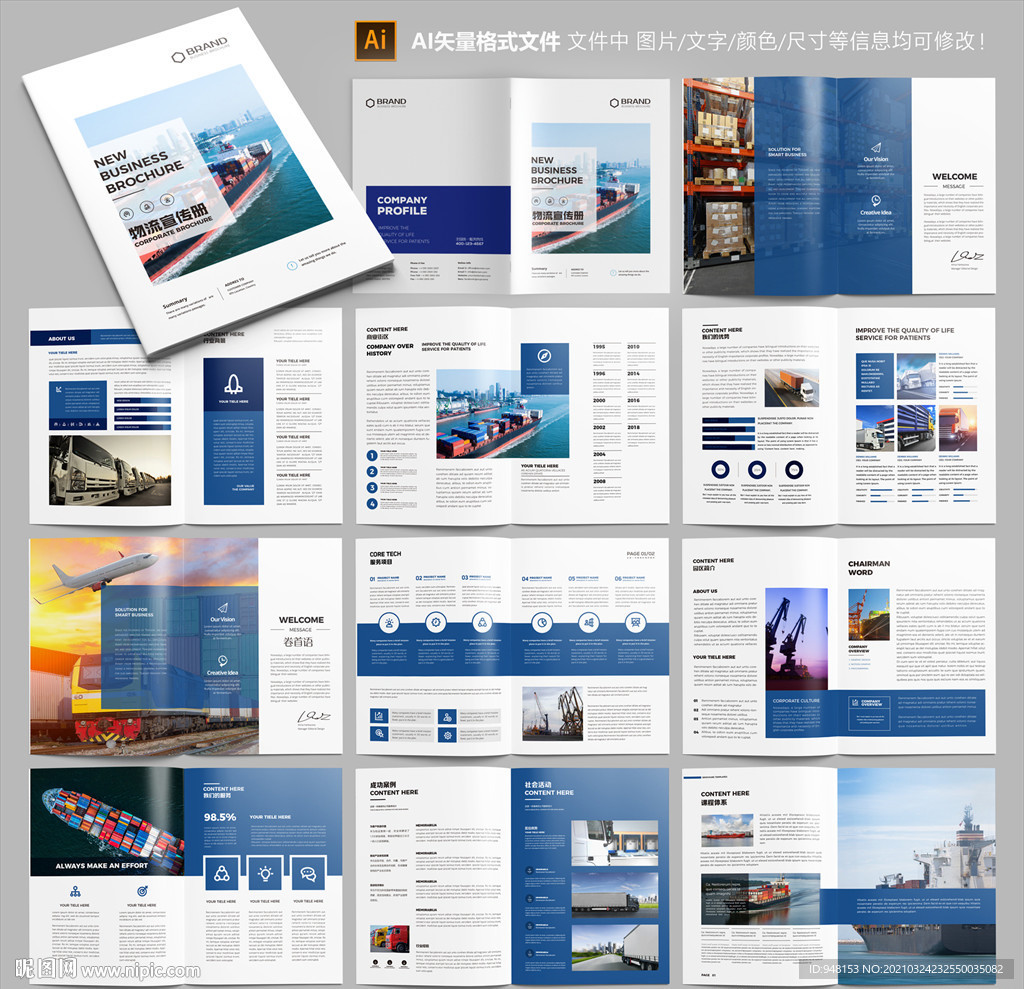Click the compass icon on history page

point(544,356)
